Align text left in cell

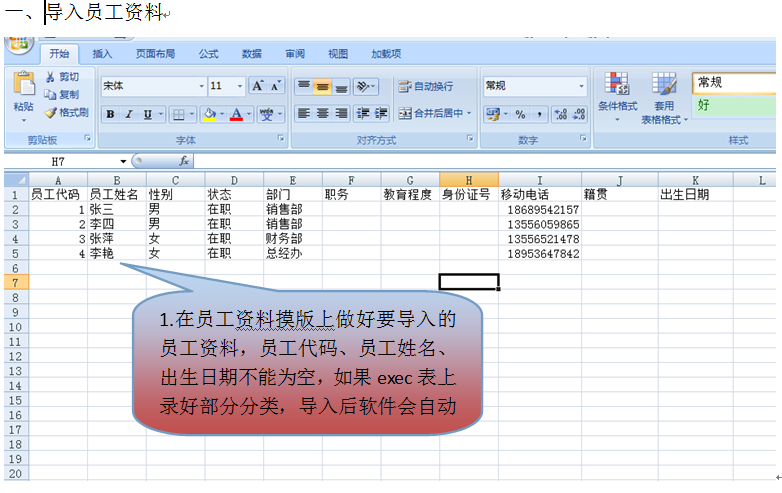[304, 114]
